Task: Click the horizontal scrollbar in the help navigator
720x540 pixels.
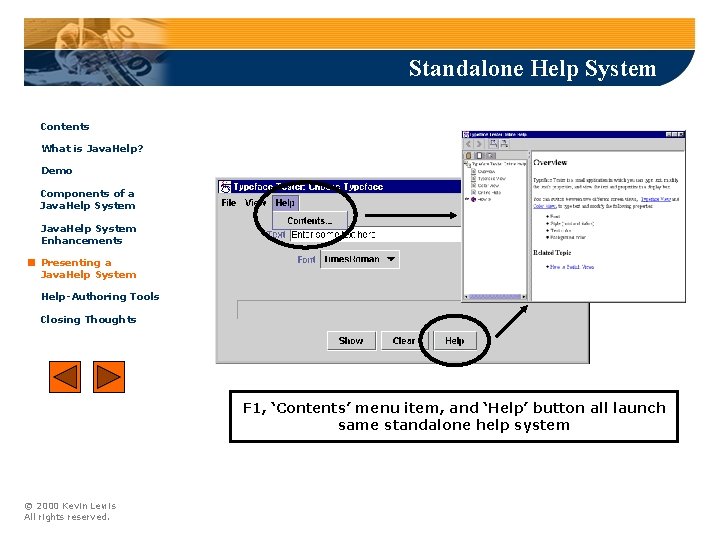Action: pyautogui.click(x=494, y=297)
